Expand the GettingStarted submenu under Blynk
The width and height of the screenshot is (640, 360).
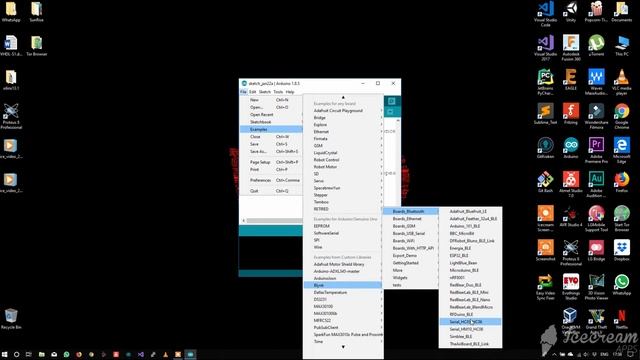click(x=410, y=263)
